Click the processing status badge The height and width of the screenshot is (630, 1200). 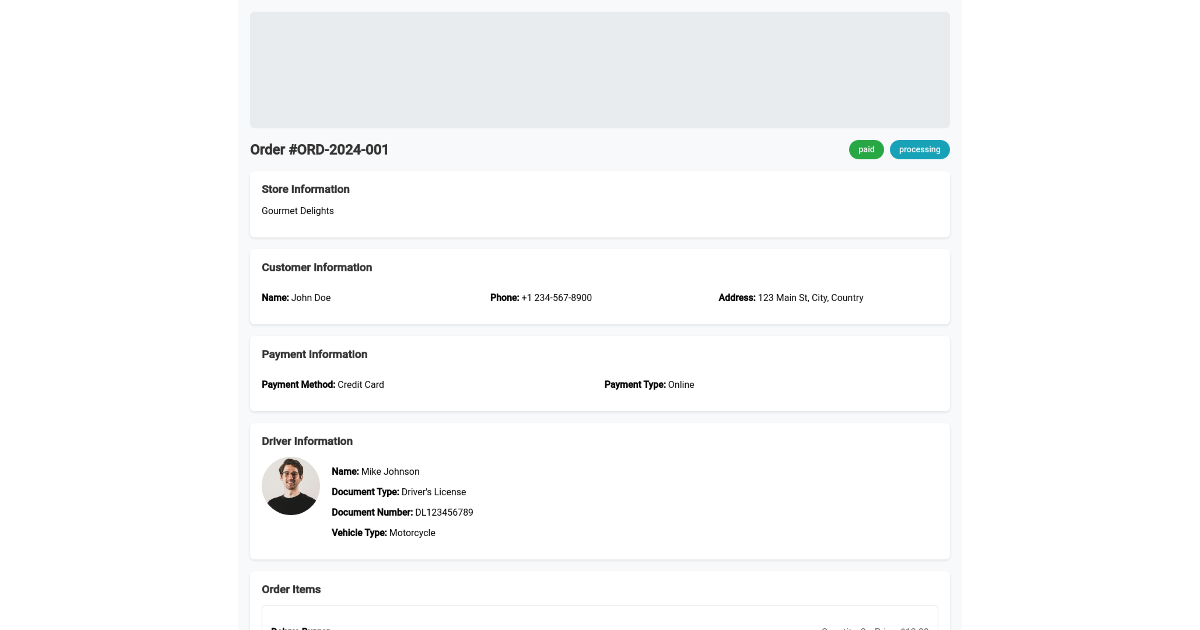coord(919,149)
